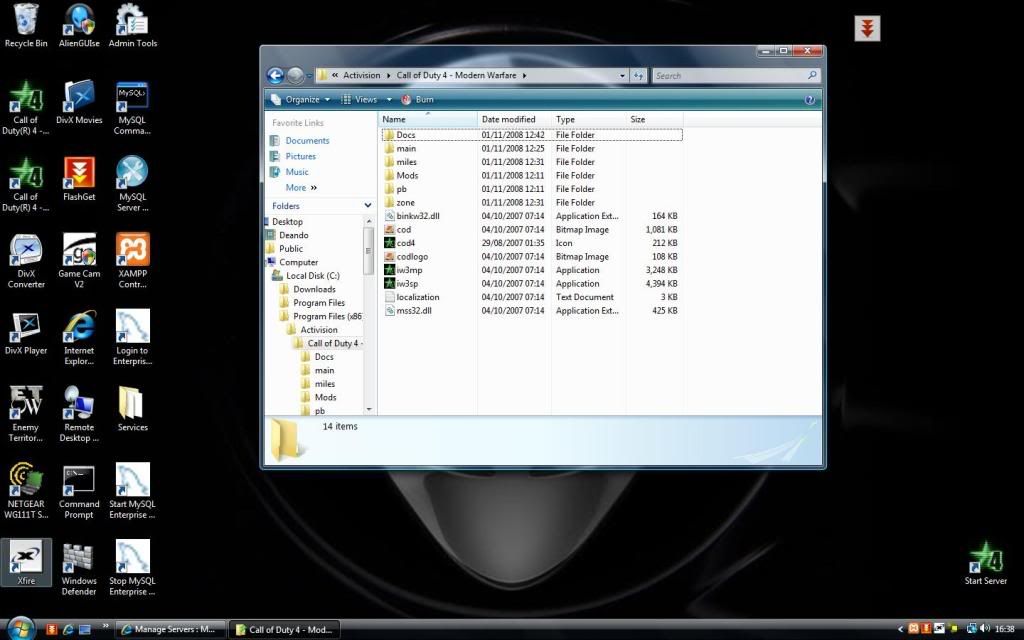Go back in the Explorer window
Screen dimensions: 1024x640
click(276, 76)
